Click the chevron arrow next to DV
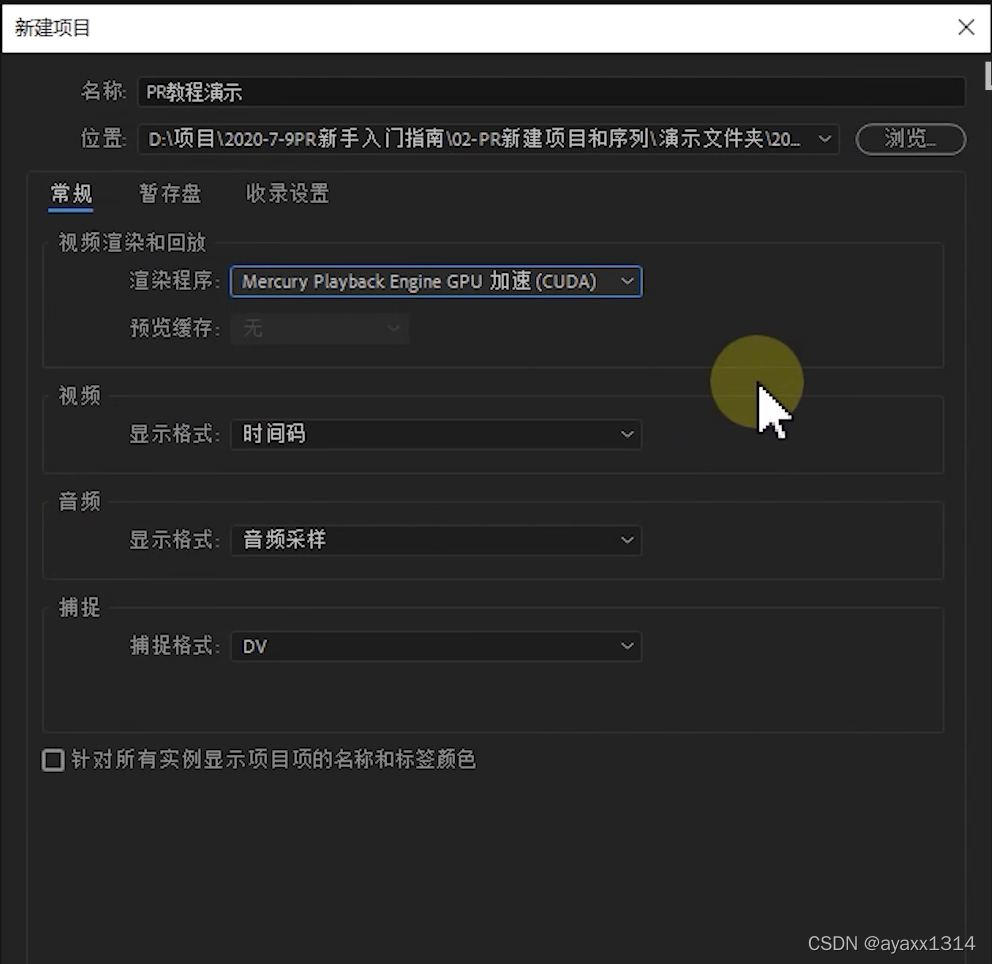Image resolution: width=992 pixels, height=964 pixels. coord(627,646)
